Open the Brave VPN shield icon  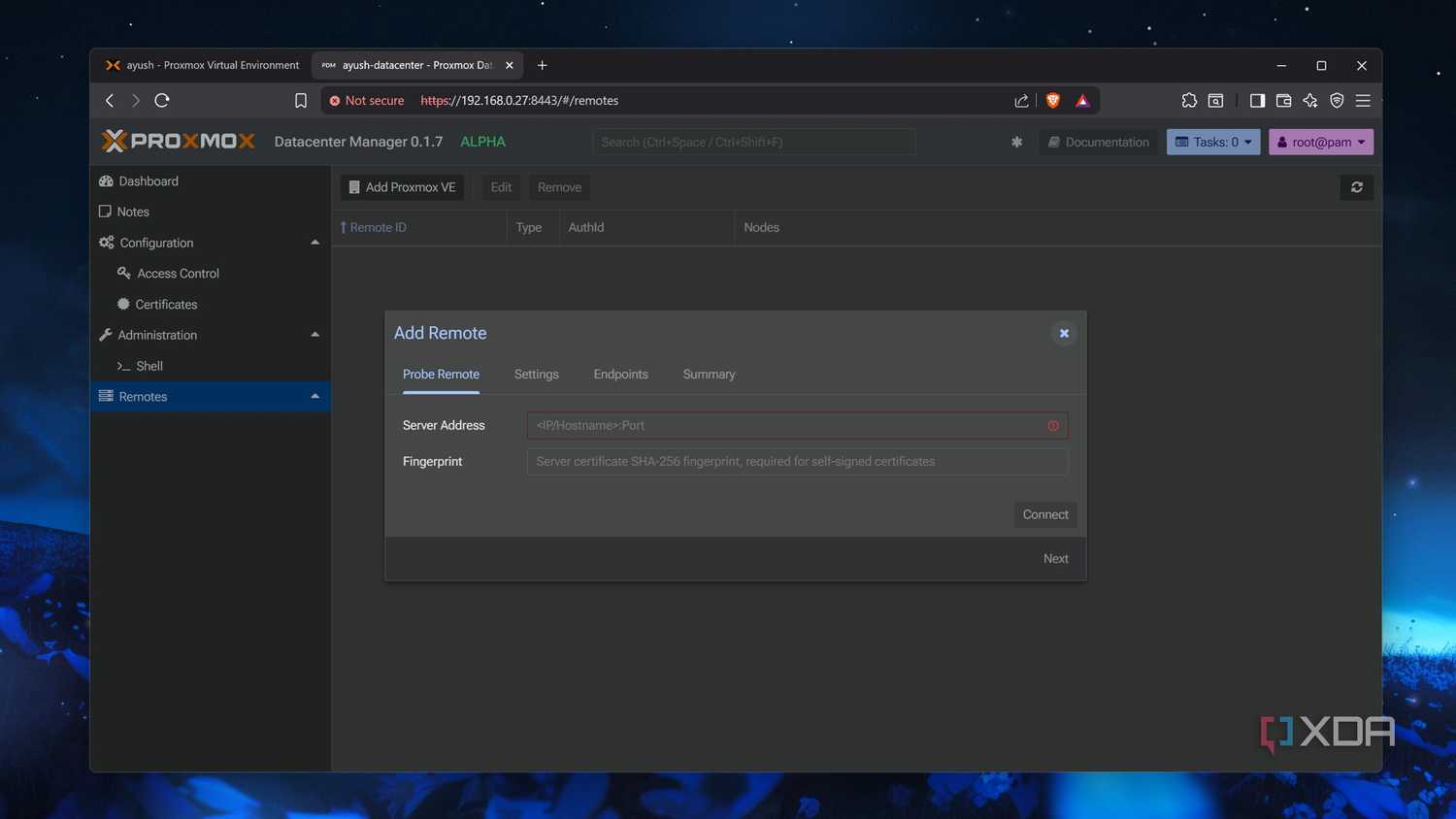(1337, 100)
